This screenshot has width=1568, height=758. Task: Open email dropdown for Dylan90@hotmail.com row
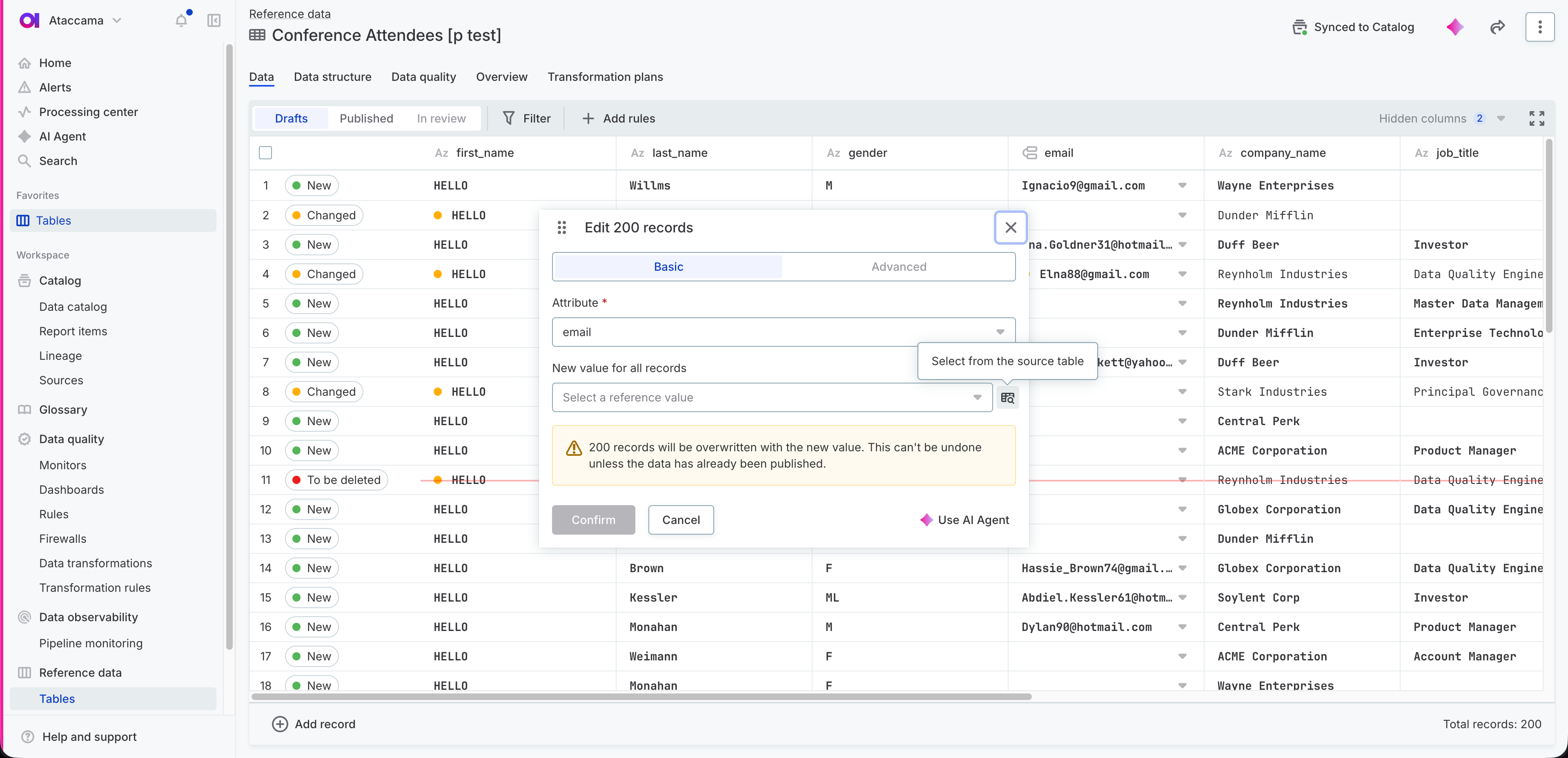coord(1182,626)
